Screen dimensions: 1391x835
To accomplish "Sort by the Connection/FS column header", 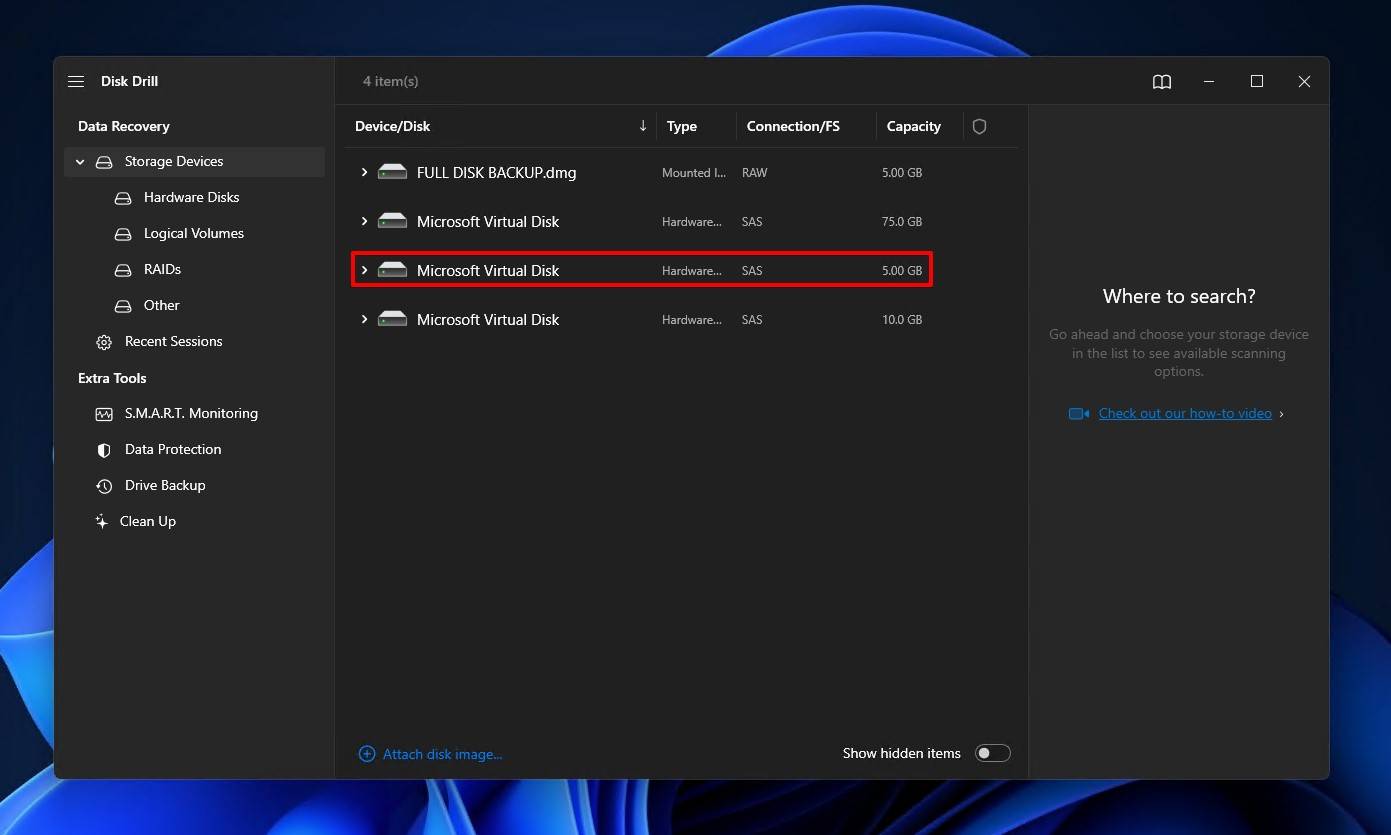I will [x=793, y=126].
